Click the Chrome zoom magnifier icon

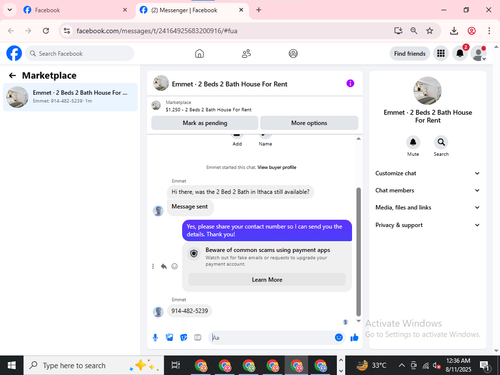point(414,31)
